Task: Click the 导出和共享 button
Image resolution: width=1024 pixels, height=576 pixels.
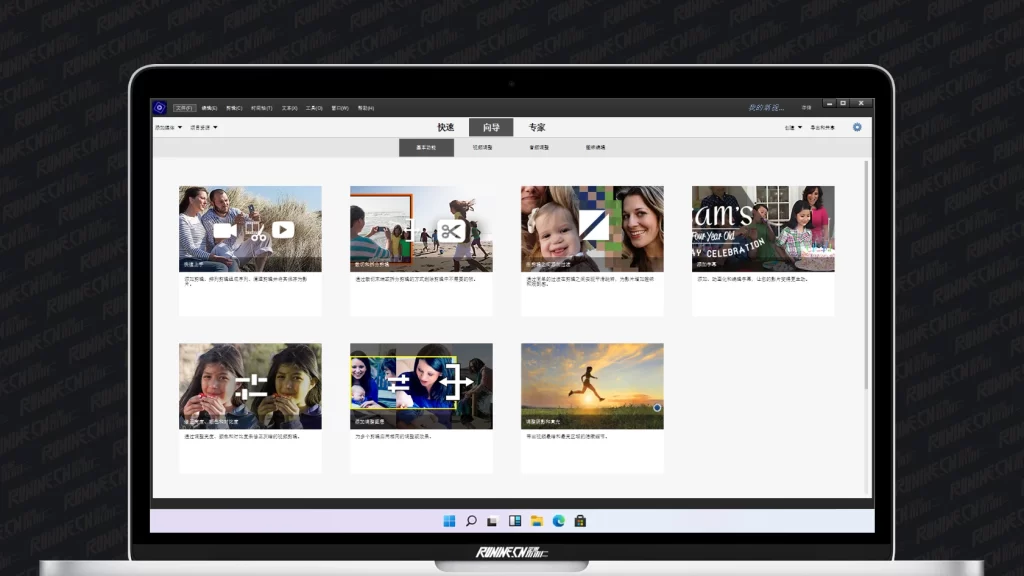Action: [x=822, y=127]
